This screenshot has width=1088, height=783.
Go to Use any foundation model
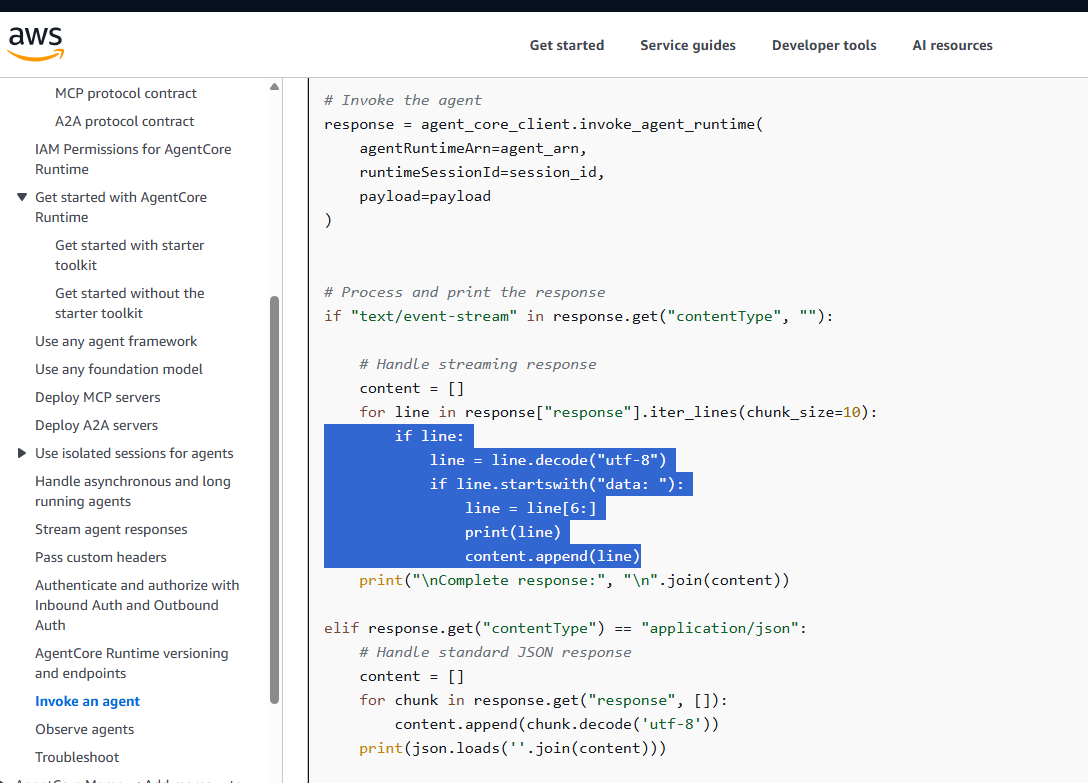pyautogui.click(x=119, y=369)
